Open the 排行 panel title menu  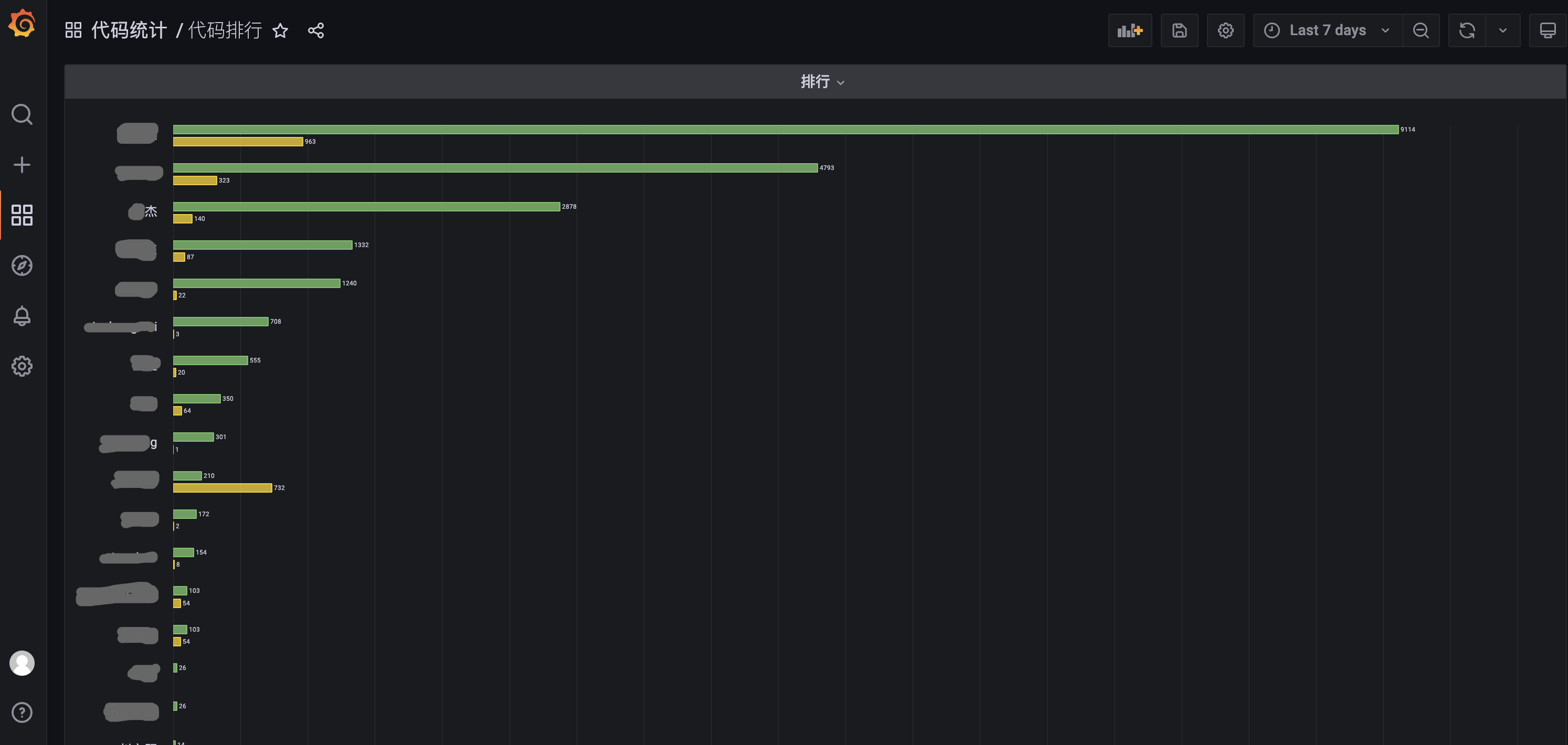tap(822, 81)
